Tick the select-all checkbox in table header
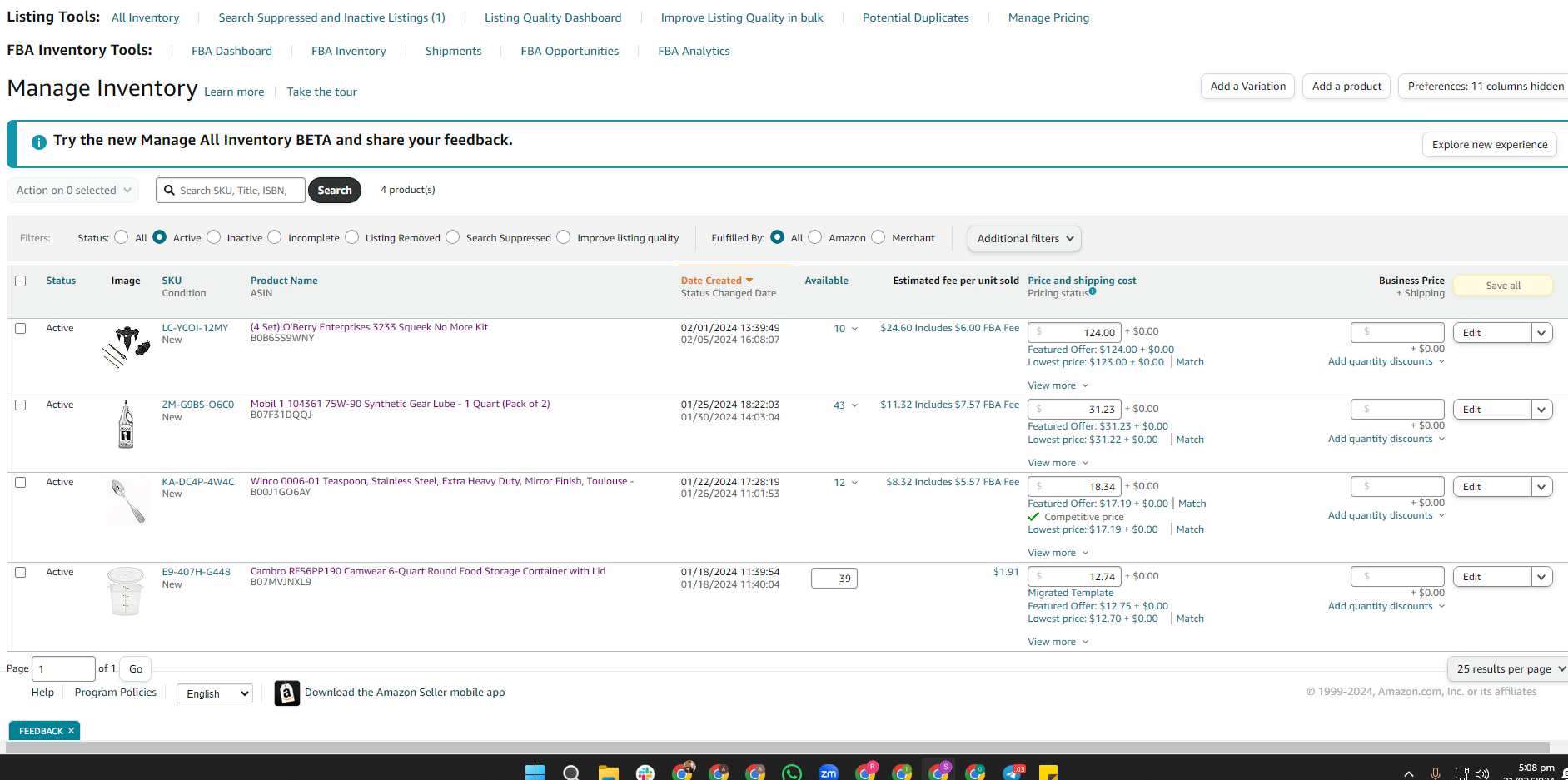Image resolution: width=1568 pixels, height=780 pixels. (x=21, y=281)
